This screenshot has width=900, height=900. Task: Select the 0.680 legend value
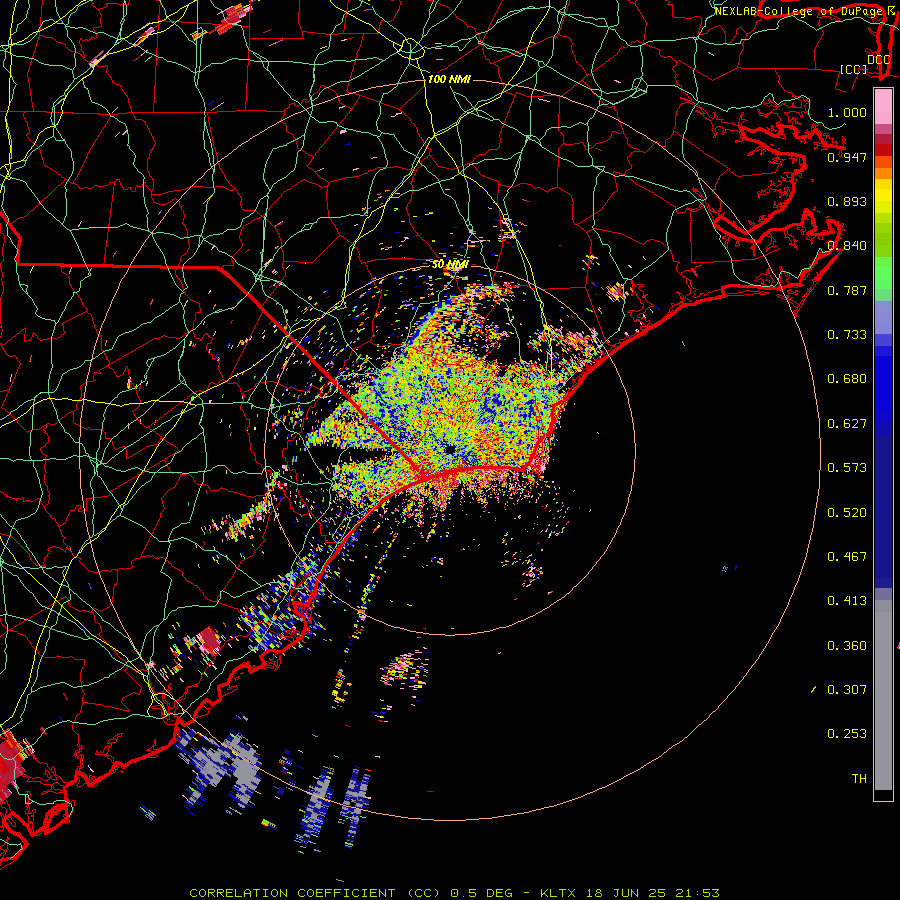[x=847, y=379]
